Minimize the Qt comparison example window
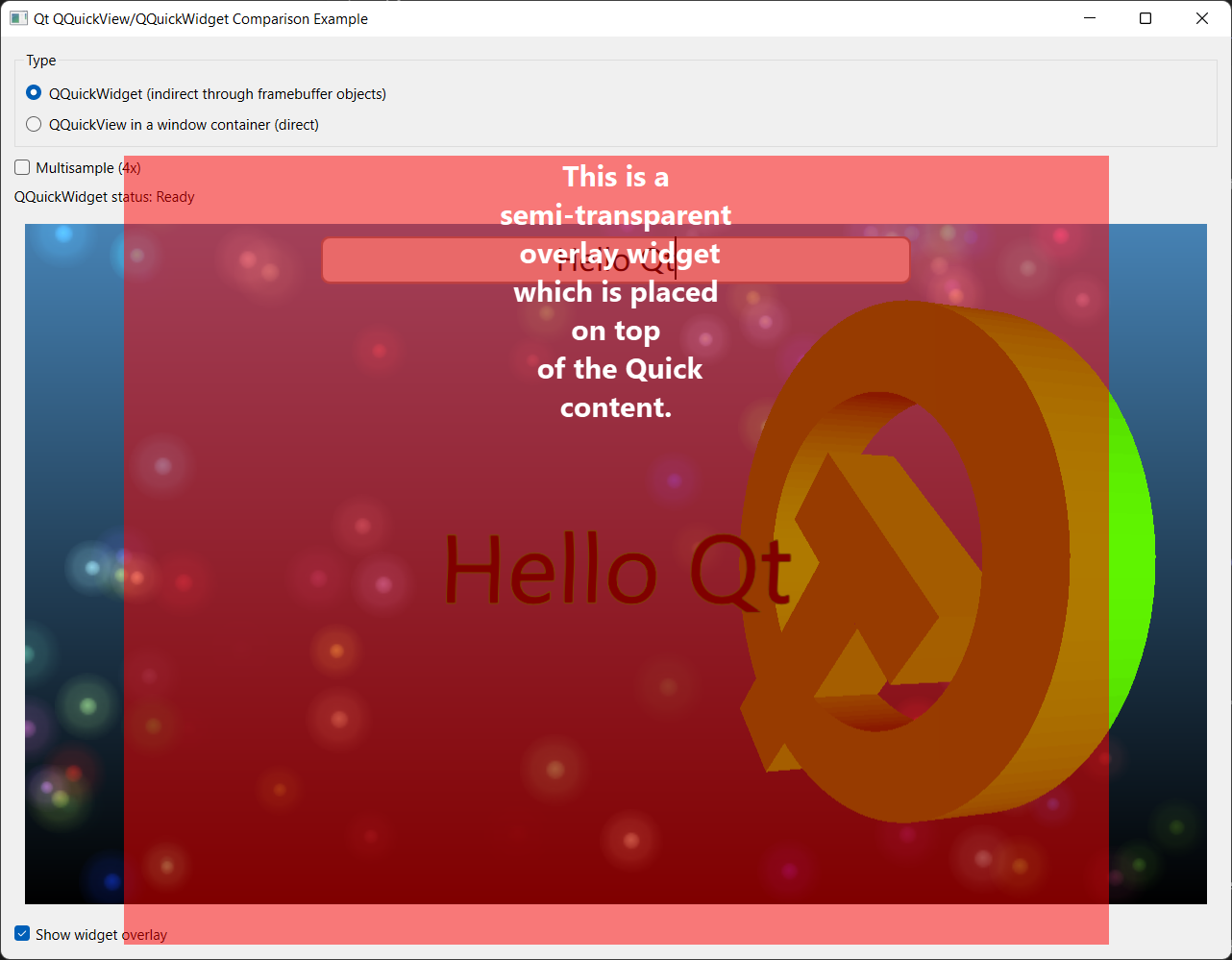 coord(1090,18)
